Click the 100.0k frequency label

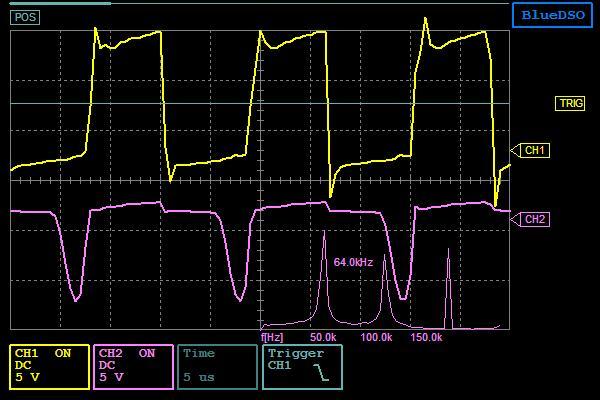[x=376, y=337]
